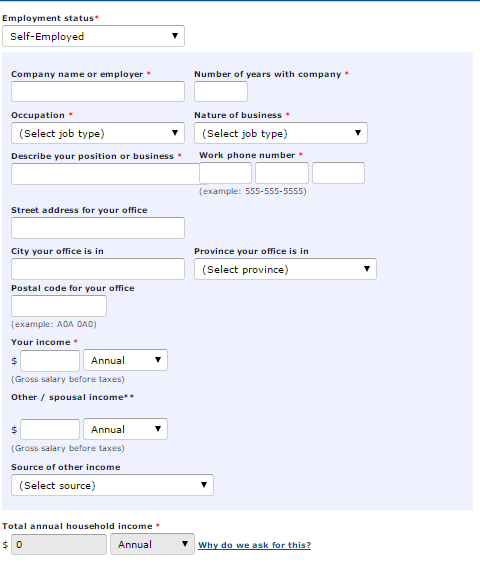Open the Nature of business dropdown
This screenshot has width=480, height=563.
[281, 133]
